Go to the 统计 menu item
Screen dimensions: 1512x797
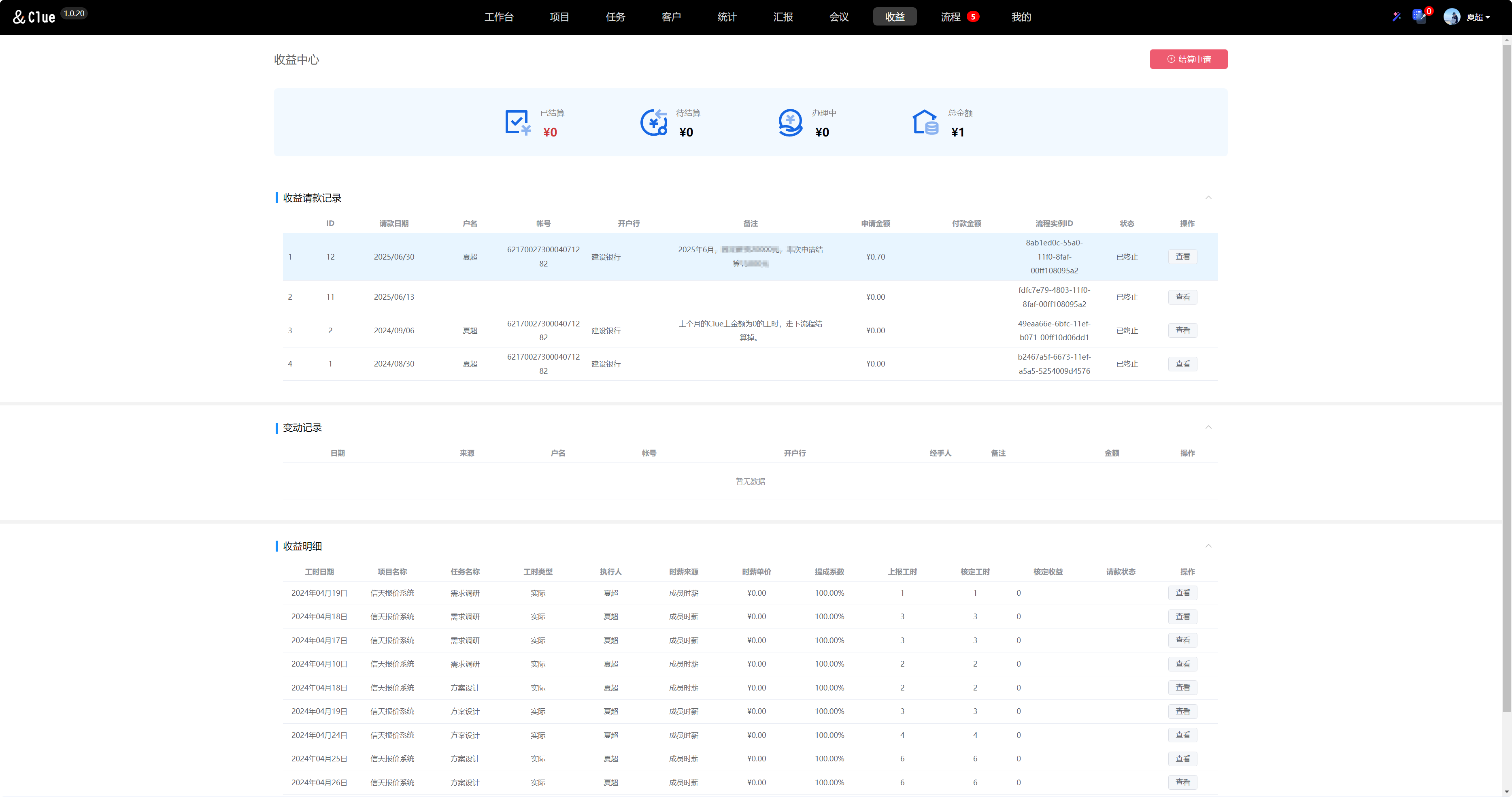(727, 17)
